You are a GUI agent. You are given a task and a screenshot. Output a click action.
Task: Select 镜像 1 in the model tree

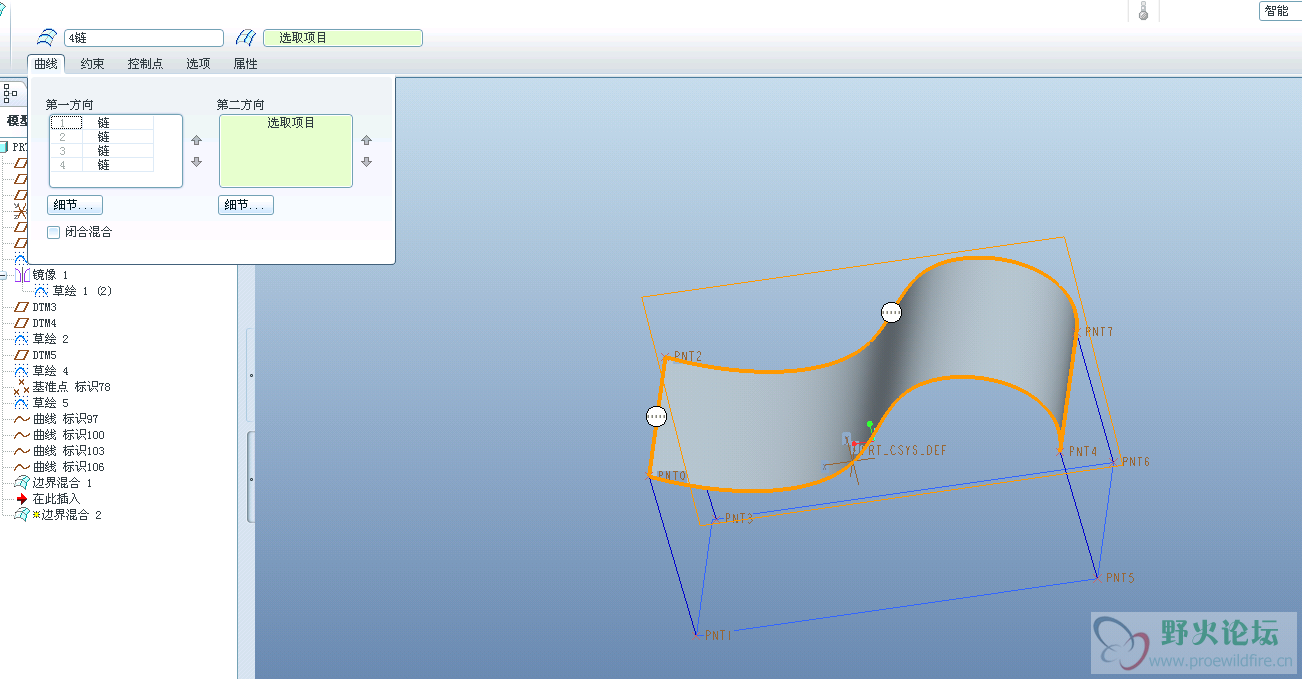[x=50, y=274]
